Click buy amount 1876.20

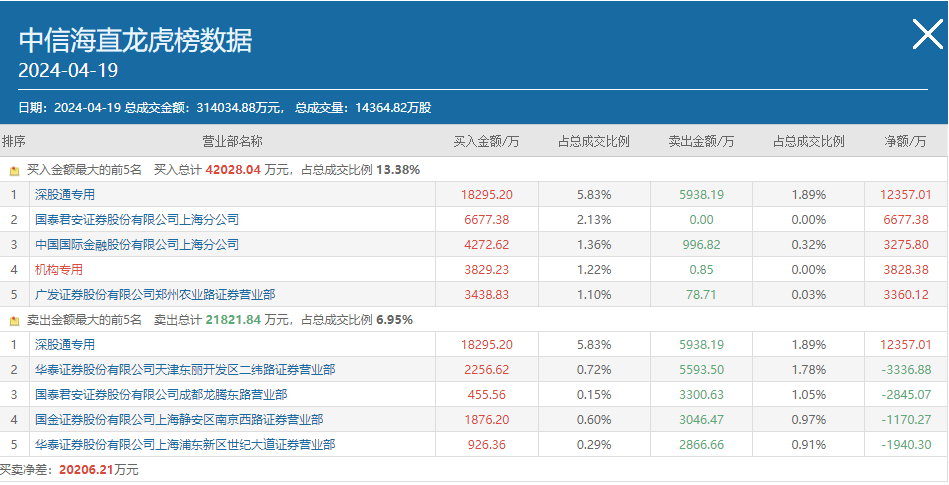point(487,420)
